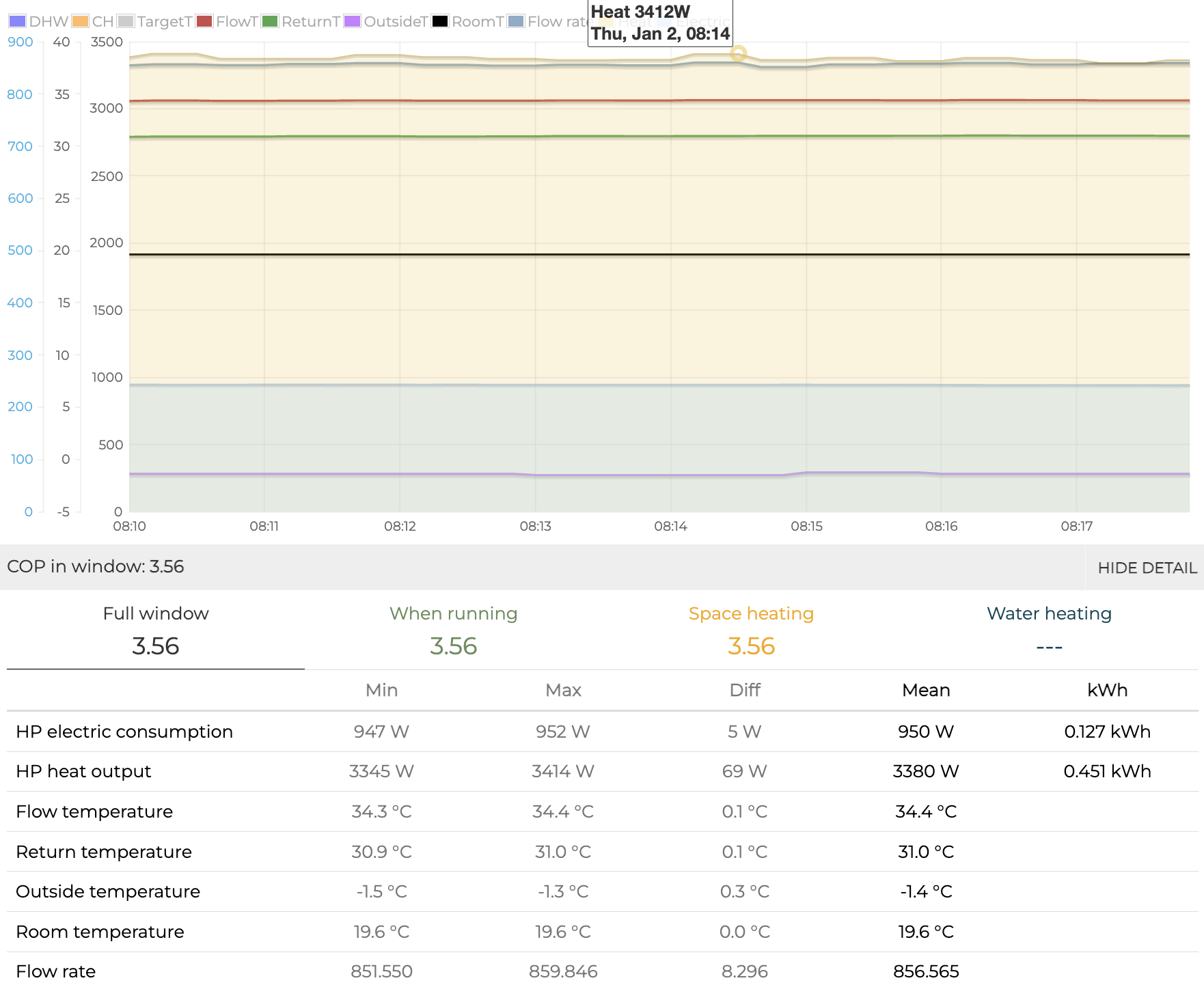
Task: Click the green ReturnT legend box
Action: (270, 21)
